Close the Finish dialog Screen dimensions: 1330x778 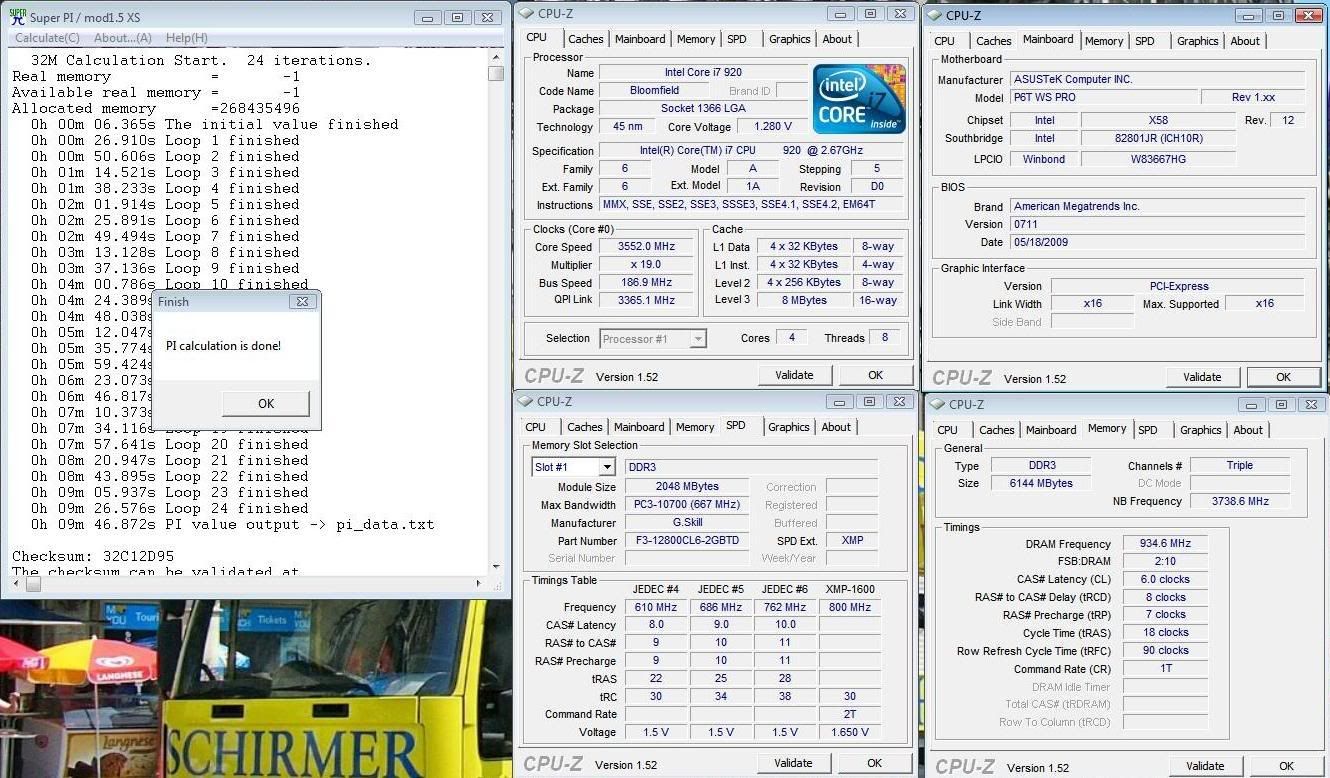302,301
